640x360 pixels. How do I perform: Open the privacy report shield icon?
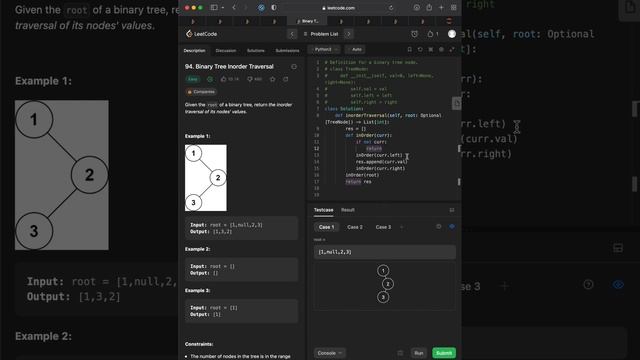click(273, 7)
